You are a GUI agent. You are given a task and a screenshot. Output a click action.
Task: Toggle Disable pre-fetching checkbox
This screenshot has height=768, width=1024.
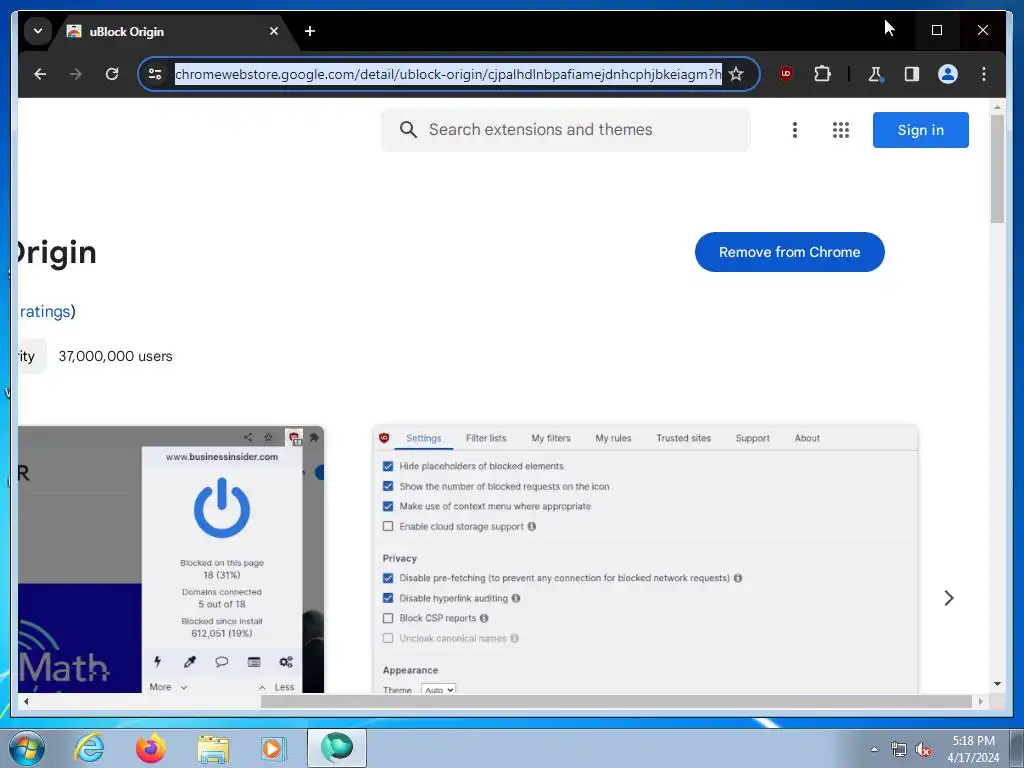[388, 578]
